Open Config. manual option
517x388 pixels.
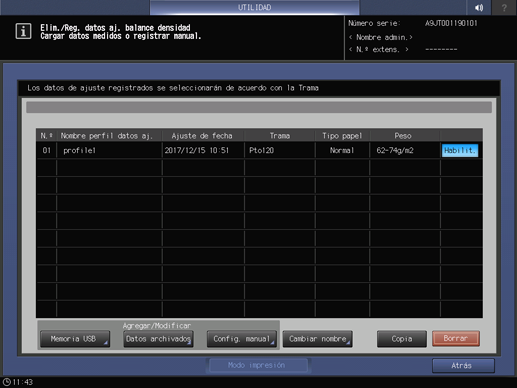point(242,339)
